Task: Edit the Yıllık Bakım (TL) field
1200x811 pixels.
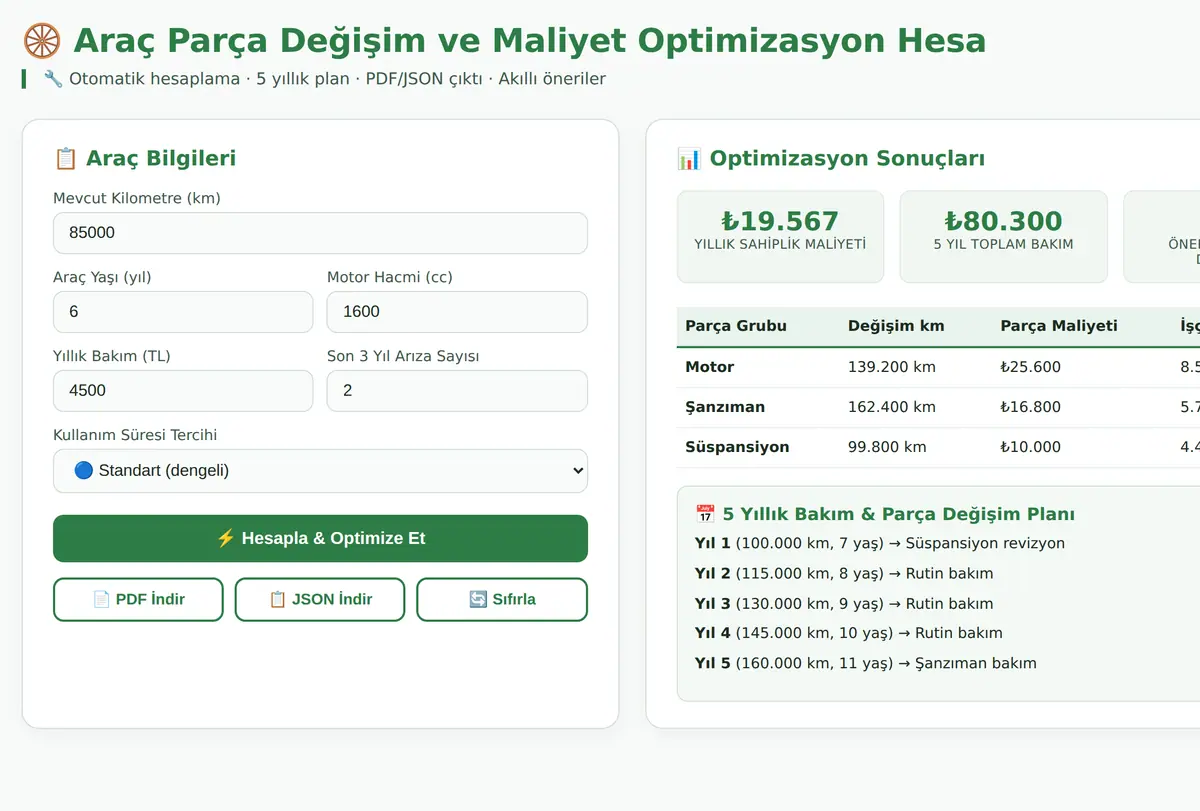Action: pyautogui.click(x=183, y=391)
